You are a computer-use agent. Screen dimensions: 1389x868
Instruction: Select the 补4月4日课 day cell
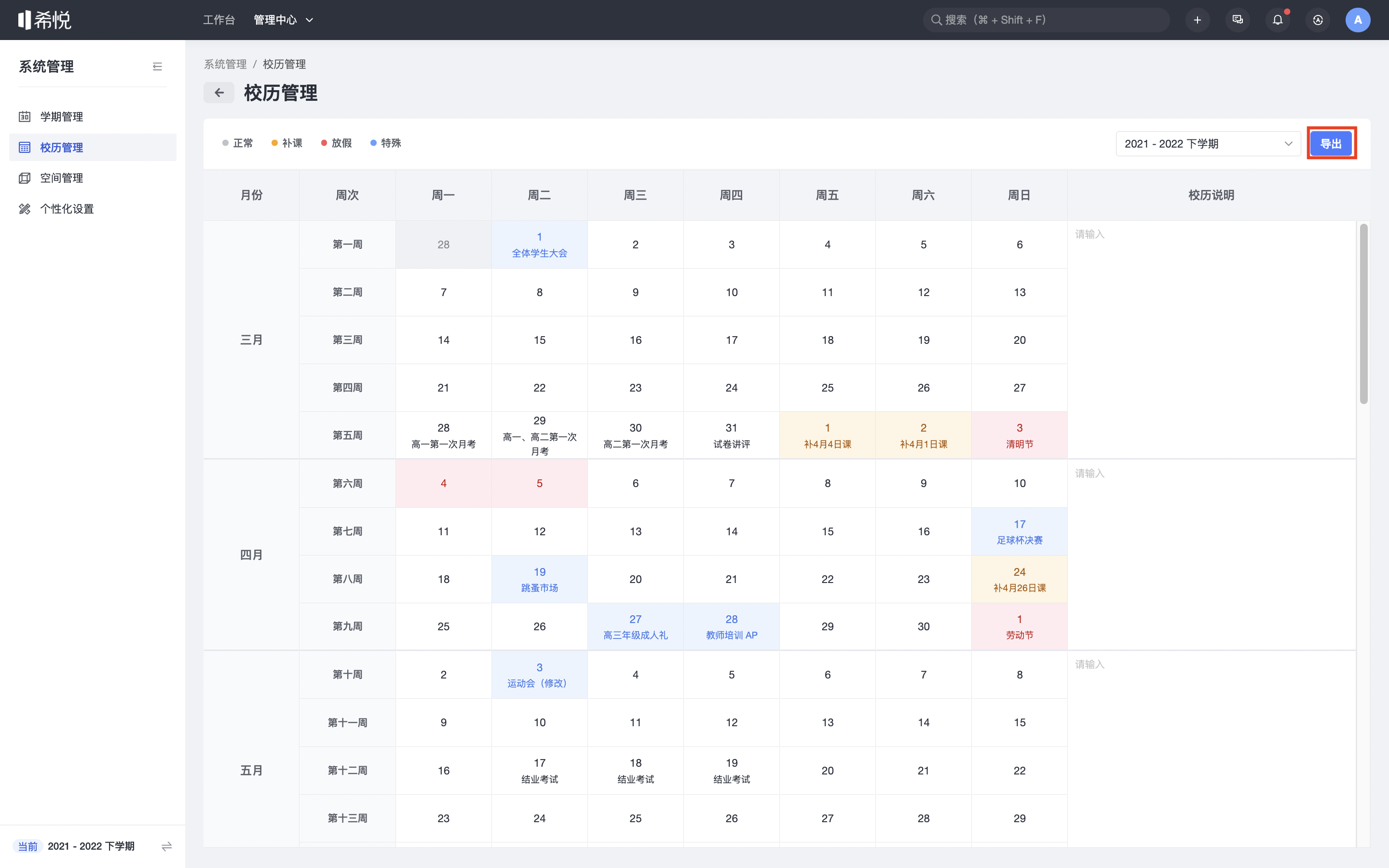click(x=827, y=435)
